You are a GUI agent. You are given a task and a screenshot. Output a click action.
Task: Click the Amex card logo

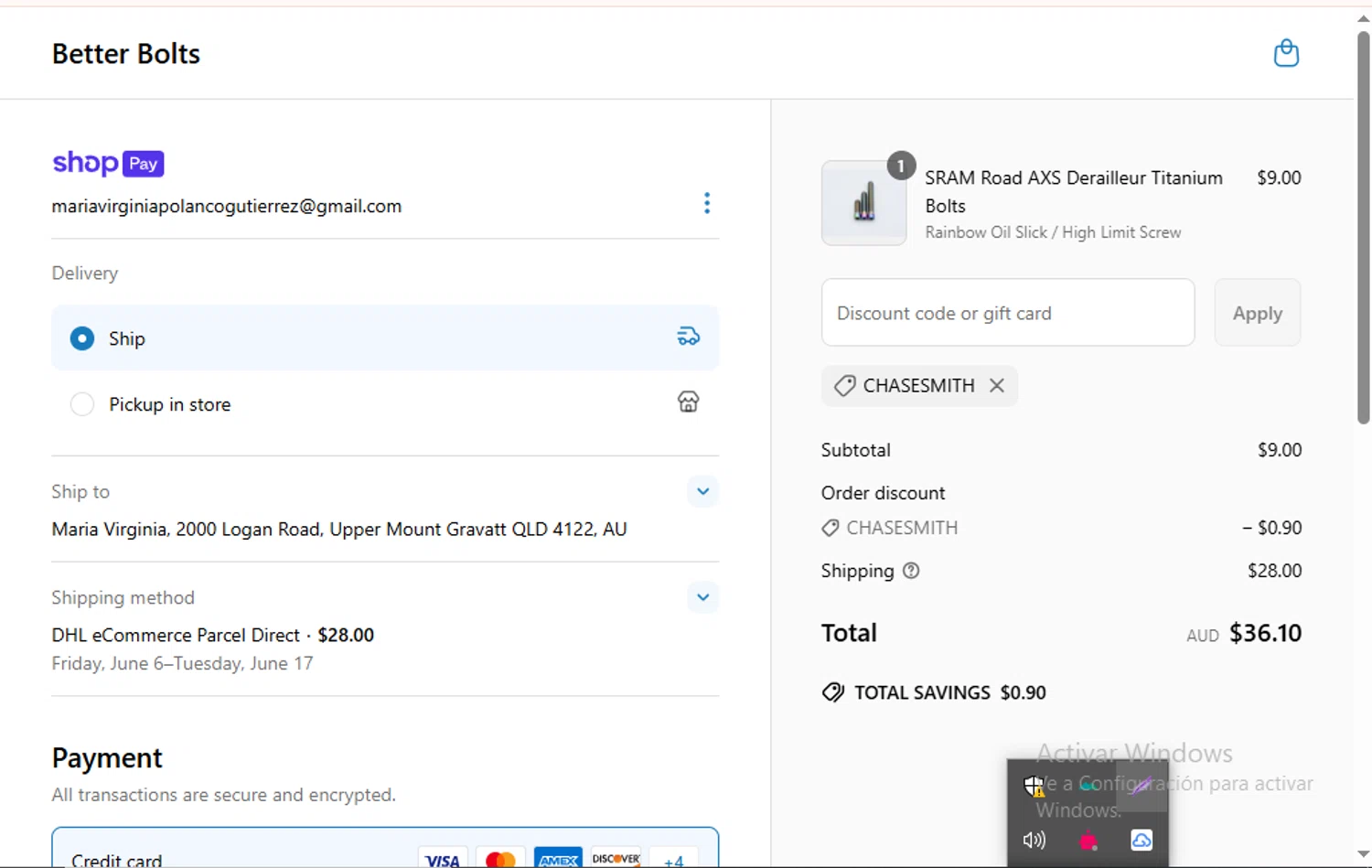[x=558, y=860]
